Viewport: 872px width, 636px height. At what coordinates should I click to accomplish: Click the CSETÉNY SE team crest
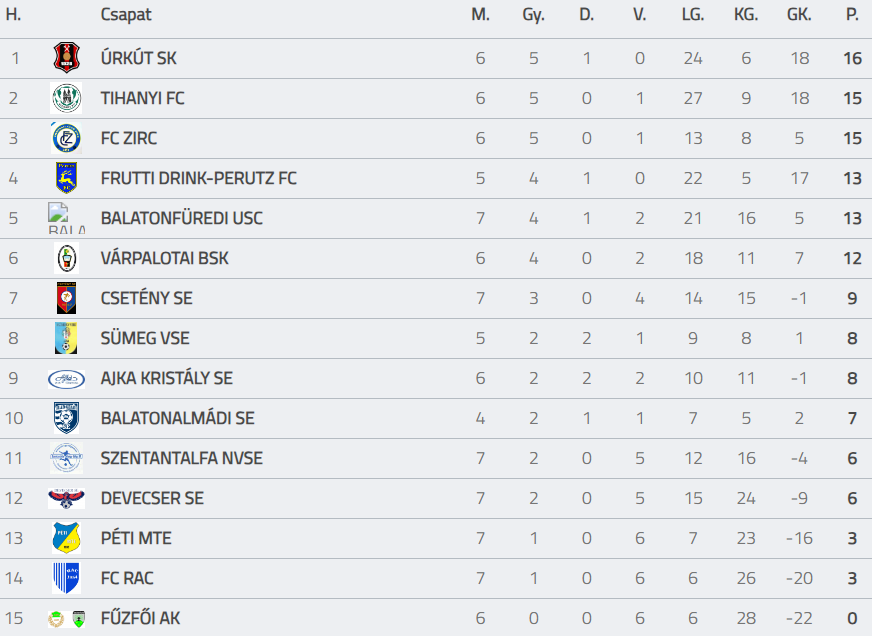66,298
